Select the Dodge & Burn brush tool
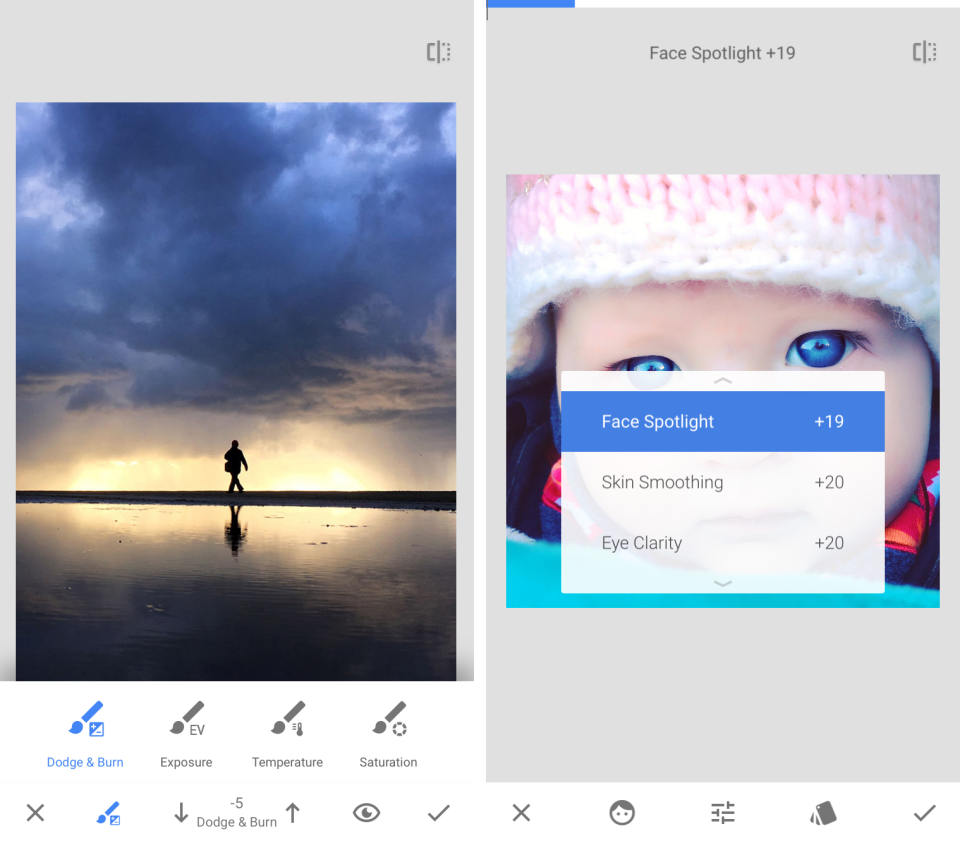Screen dimensions: 960x843 coord(85,730)
